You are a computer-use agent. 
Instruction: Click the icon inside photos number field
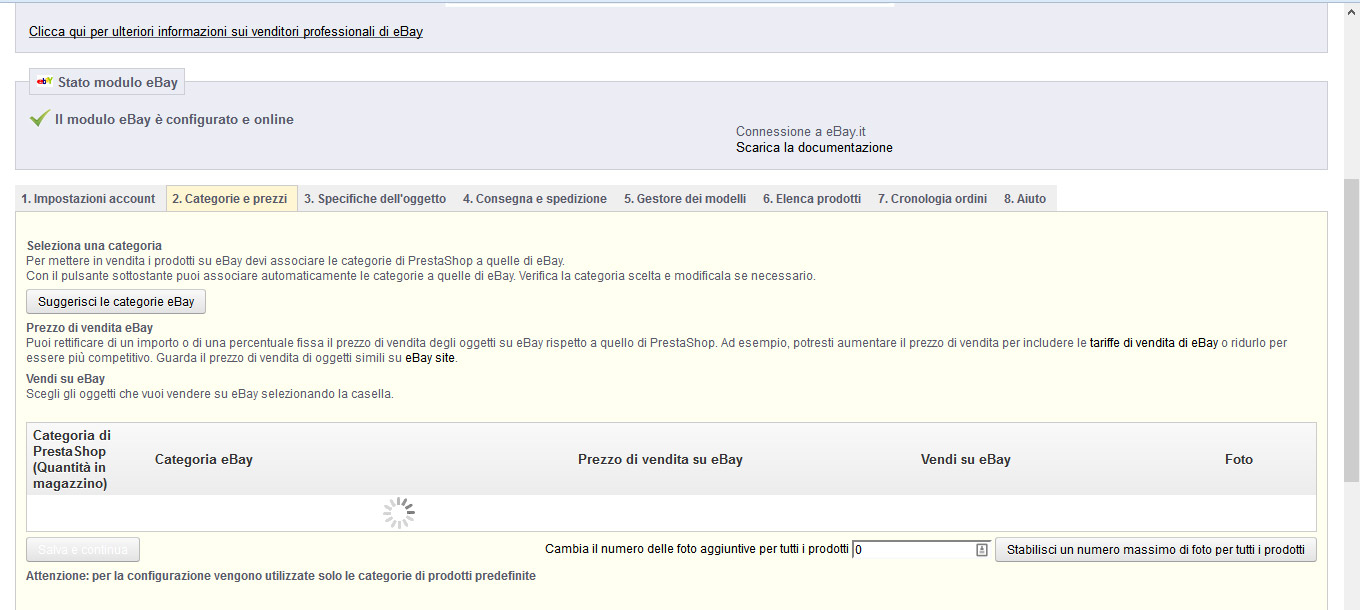point(982,549)
